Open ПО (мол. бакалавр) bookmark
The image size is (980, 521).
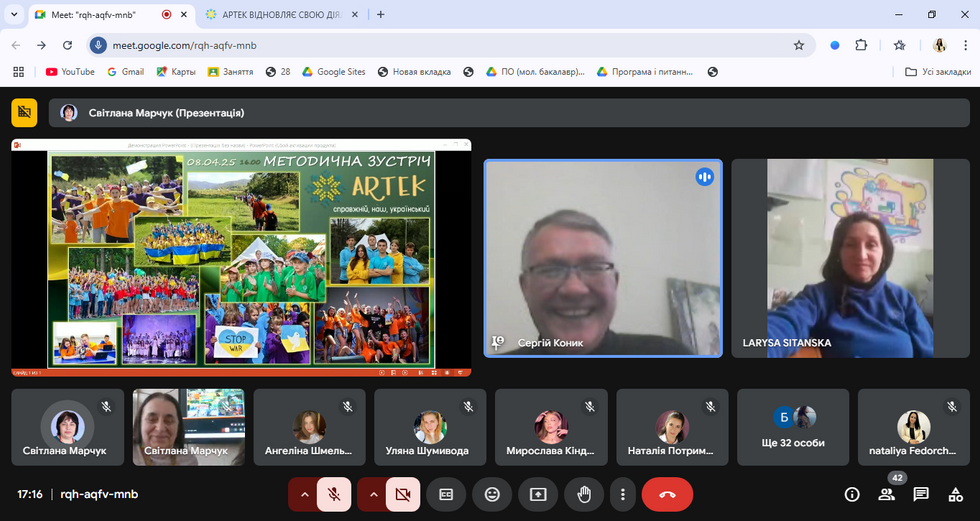(536, 72)
